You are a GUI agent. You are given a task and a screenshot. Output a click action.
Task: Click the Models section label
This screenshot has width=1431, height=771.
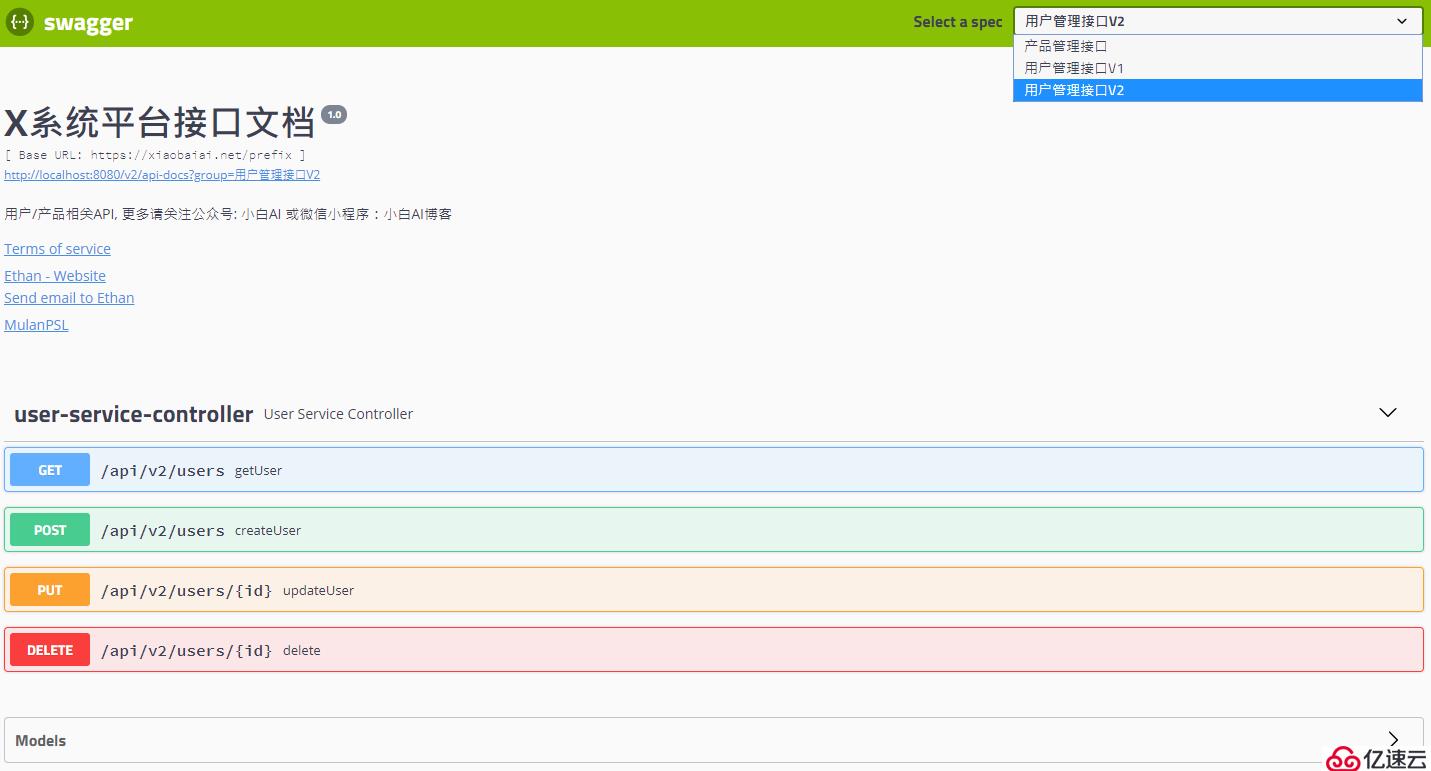(41, 741)
